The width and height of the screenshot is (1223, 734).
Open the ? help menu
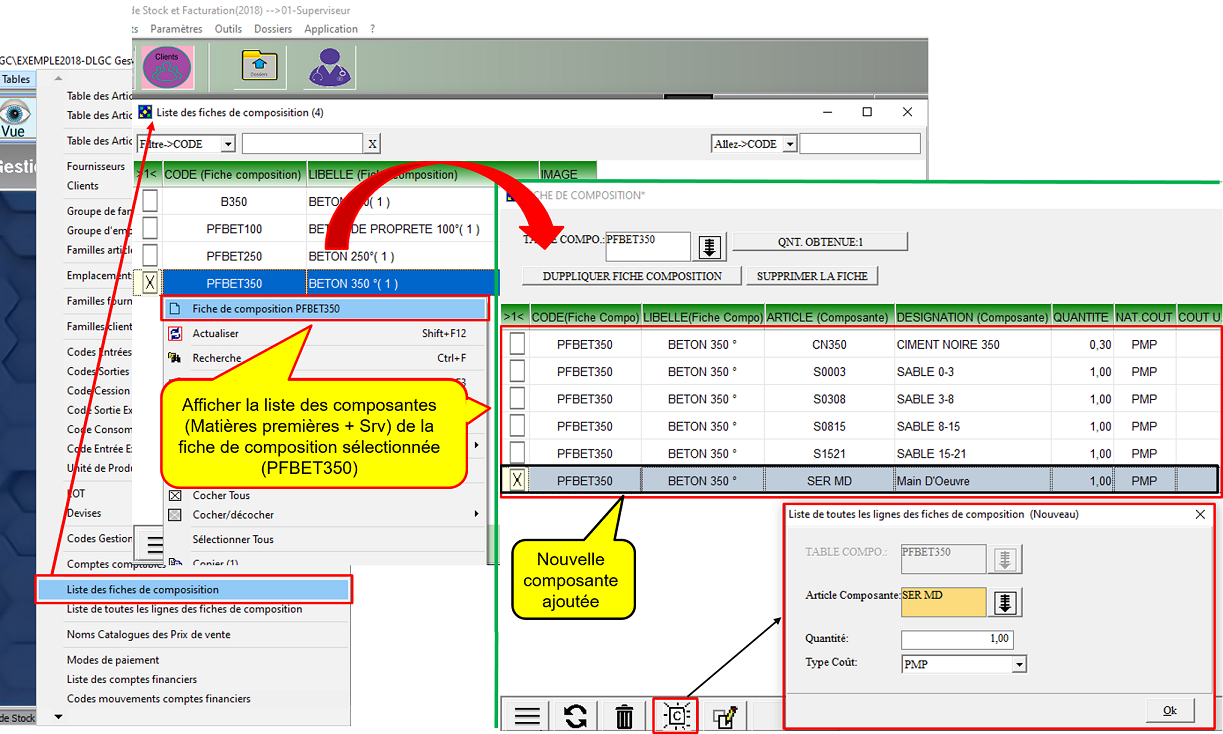[x=373, y=29]
